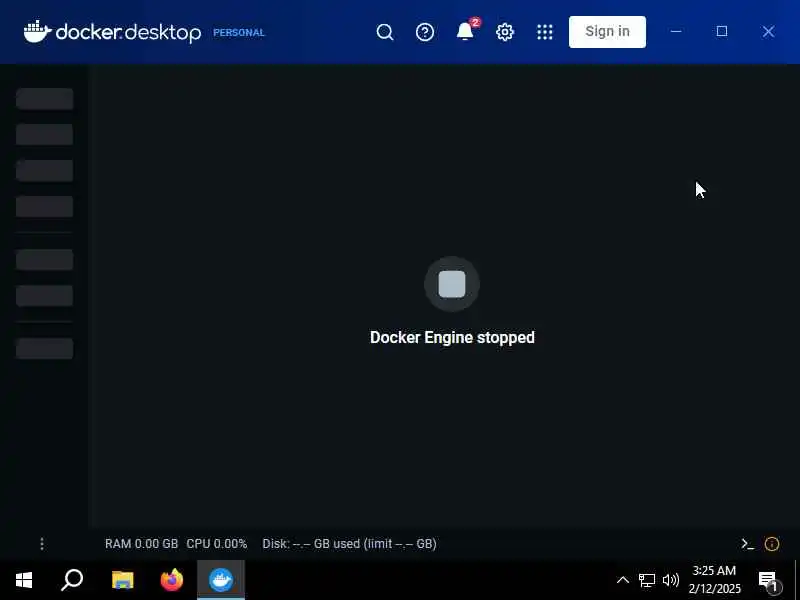The image size is (800, 600).
Task: Maximize the Docker Desktop window
Action: (722, 32)
